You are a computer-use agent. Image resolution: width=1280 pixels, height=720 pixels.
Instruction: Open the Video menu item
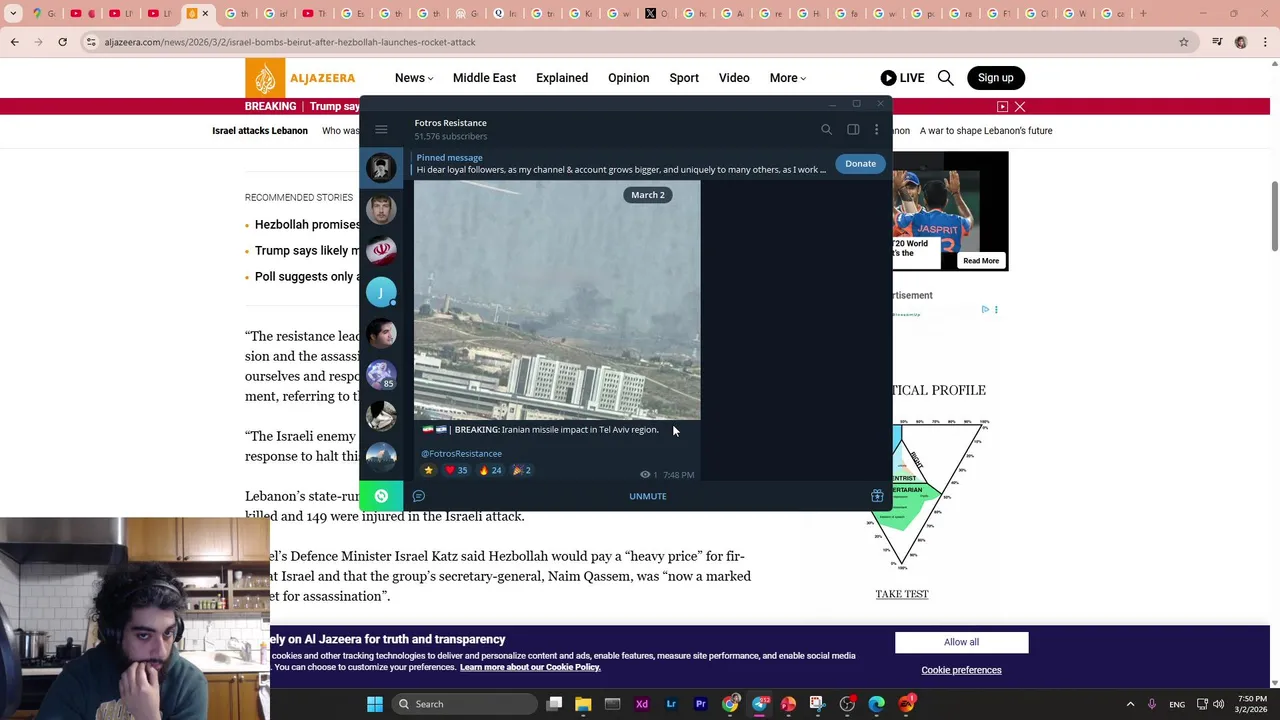[734, 78]
